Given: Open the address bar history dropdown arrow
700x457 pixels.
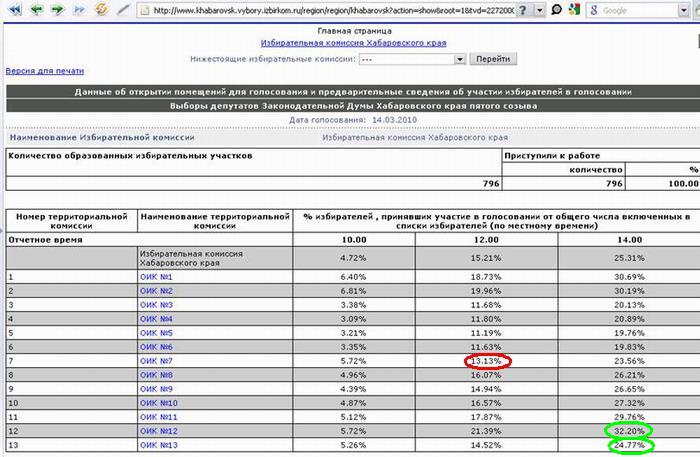Looking at the screenshot, I should coord(541,10).
